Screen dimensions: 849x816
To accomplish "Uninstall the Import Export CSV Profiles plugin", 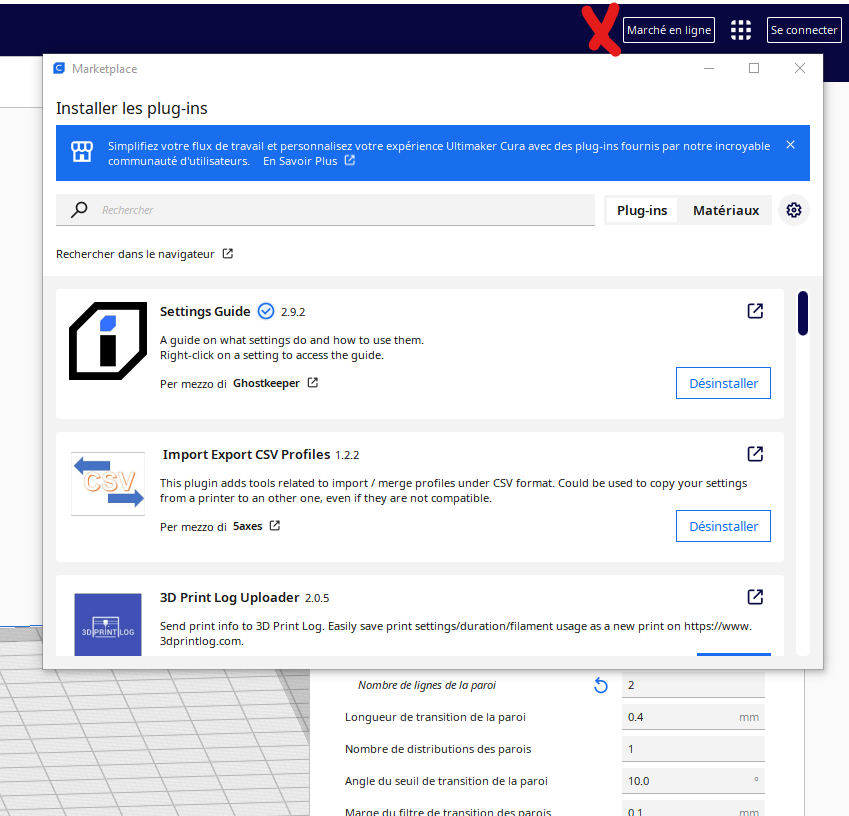I will 723,526.
